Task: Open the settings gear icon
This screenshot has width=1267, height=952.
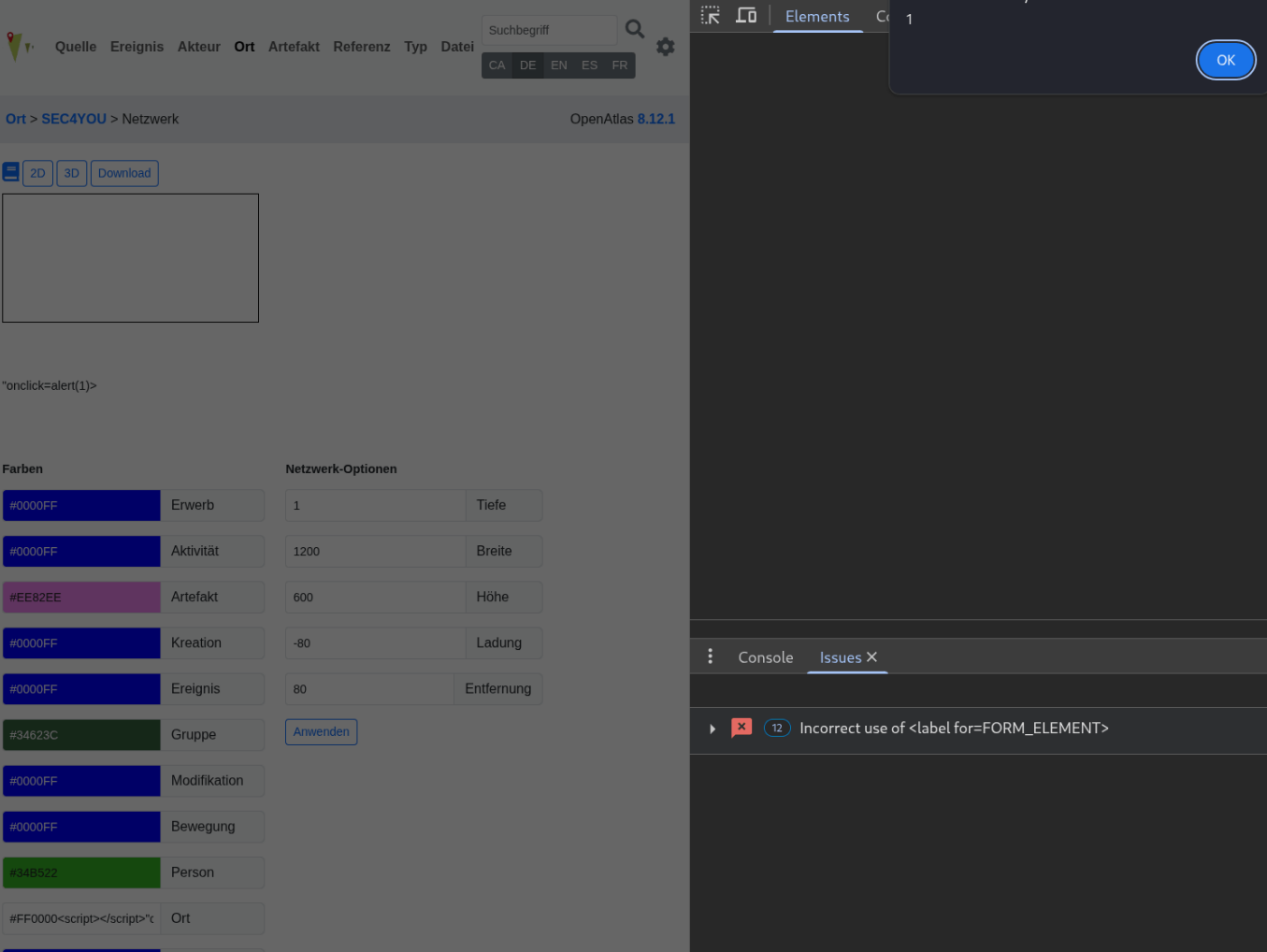Action: [665, 47]
